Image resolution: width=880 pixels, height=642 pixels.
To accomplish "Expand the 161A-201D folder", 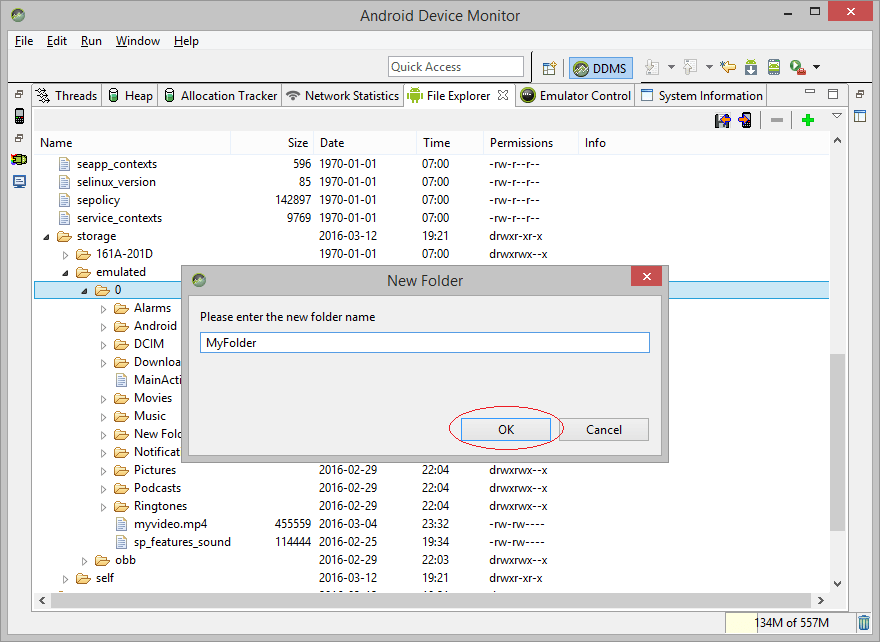I will coord(65,255).
